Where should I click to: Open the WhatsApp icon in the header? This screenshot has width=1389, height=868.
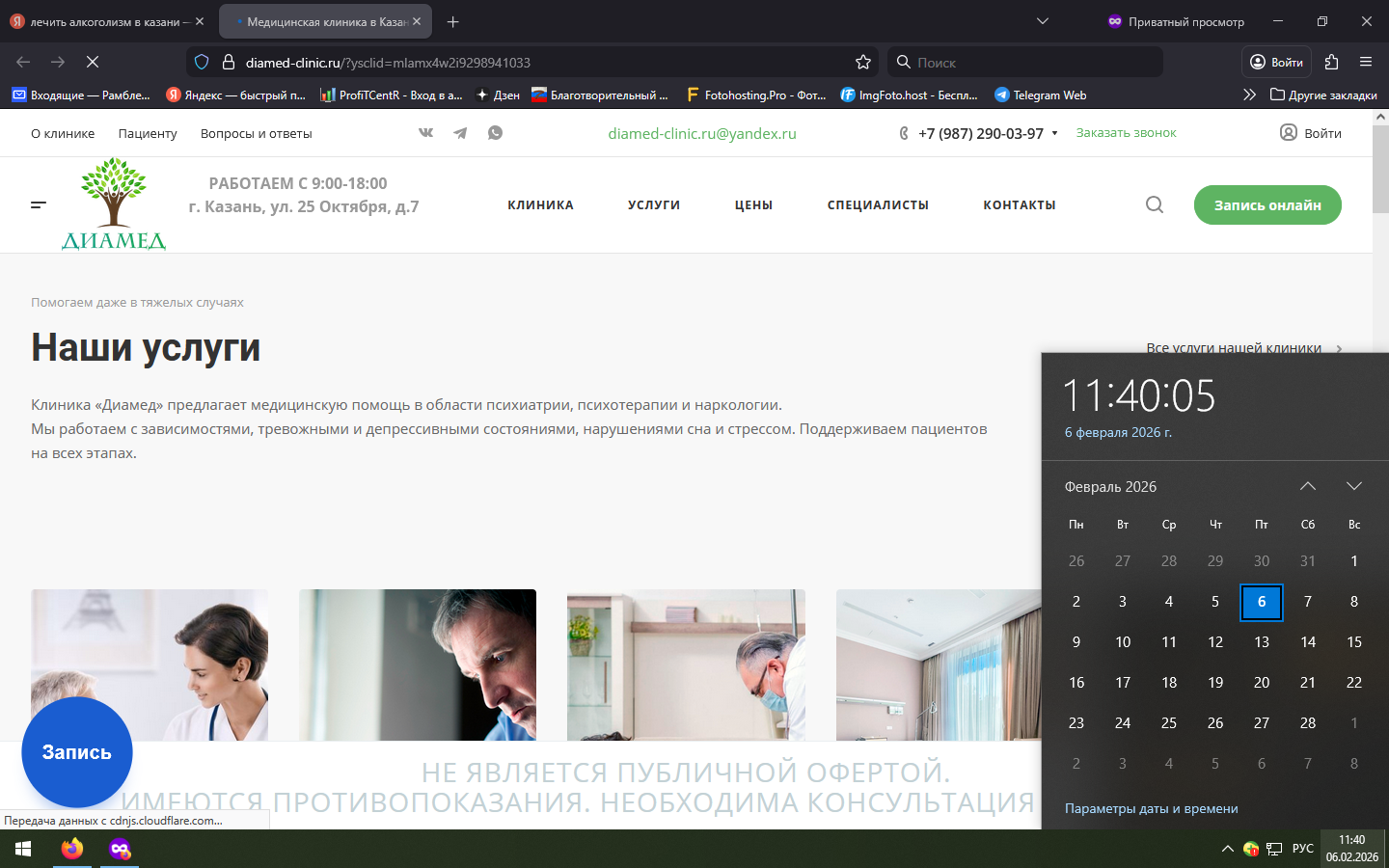pyautogui.click(x=495, y=133)
